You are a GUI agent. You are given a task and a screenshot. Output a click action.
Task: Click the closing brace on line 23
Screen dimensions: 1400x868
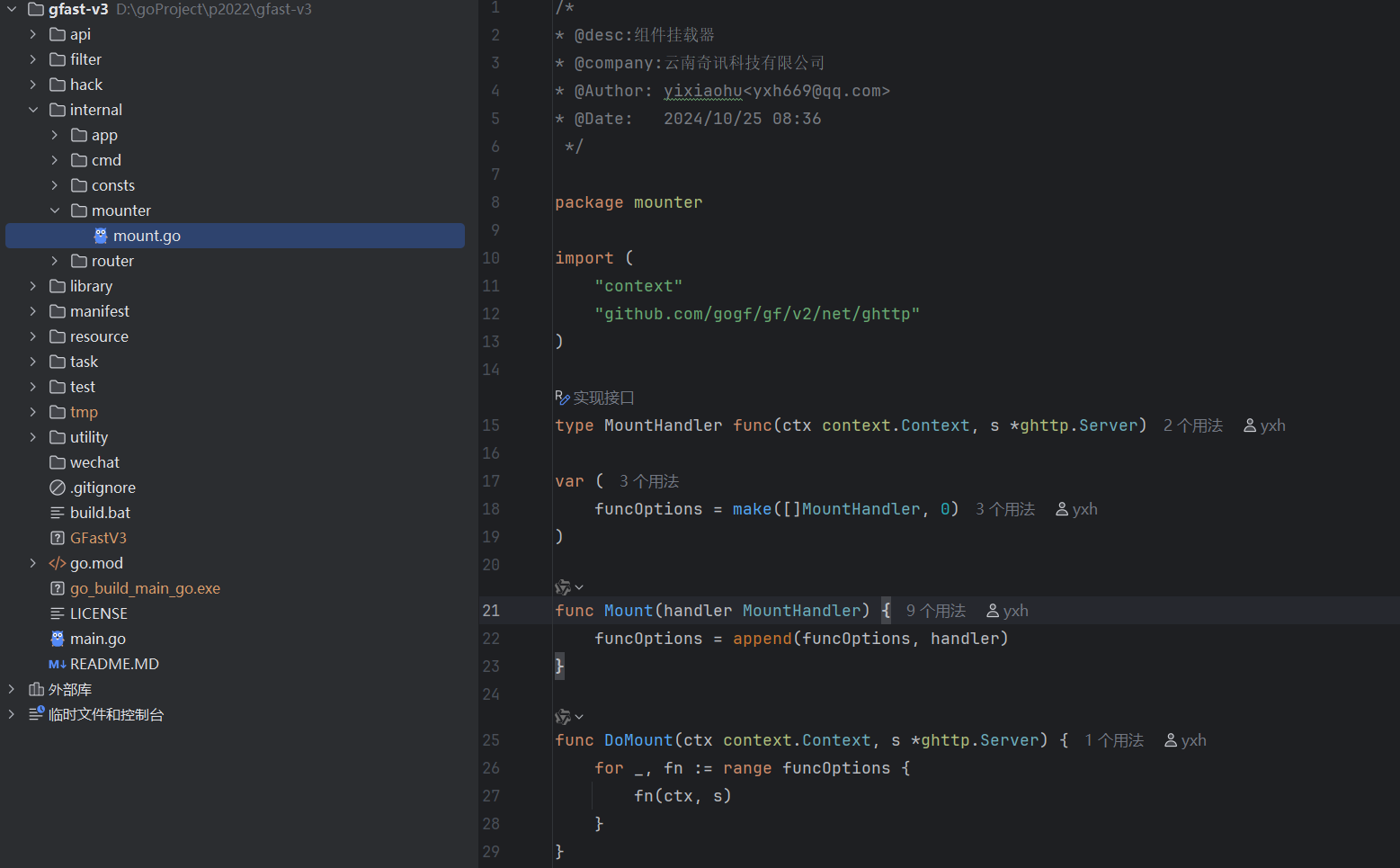tap(559, 667)
